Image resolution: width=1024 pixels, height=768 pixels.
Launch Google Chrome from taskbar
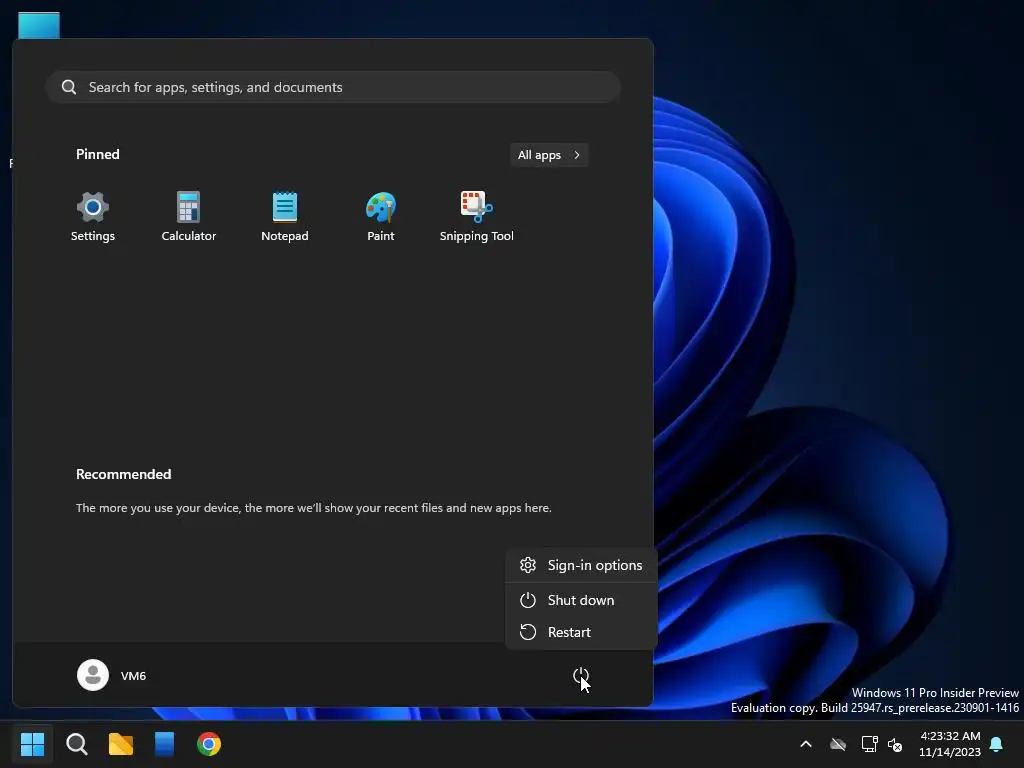(209, 744)
